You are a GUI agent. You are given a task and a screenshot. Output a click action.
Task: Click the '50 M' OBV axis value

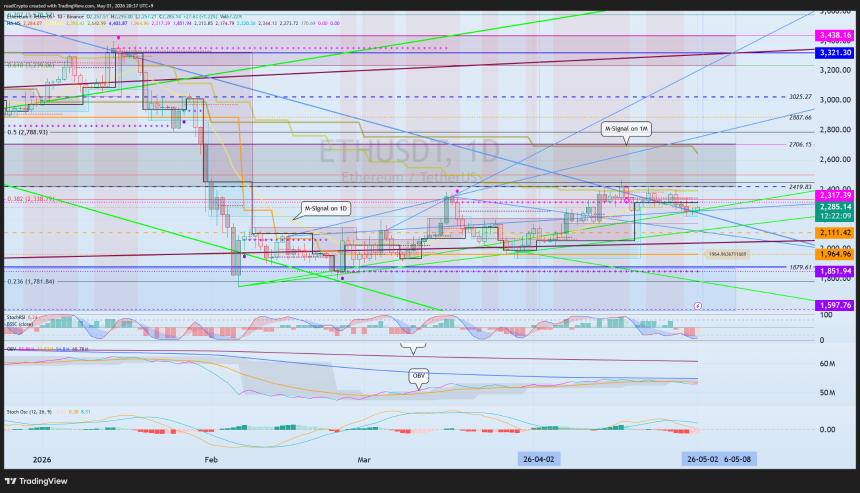click(x=827, y=393)
